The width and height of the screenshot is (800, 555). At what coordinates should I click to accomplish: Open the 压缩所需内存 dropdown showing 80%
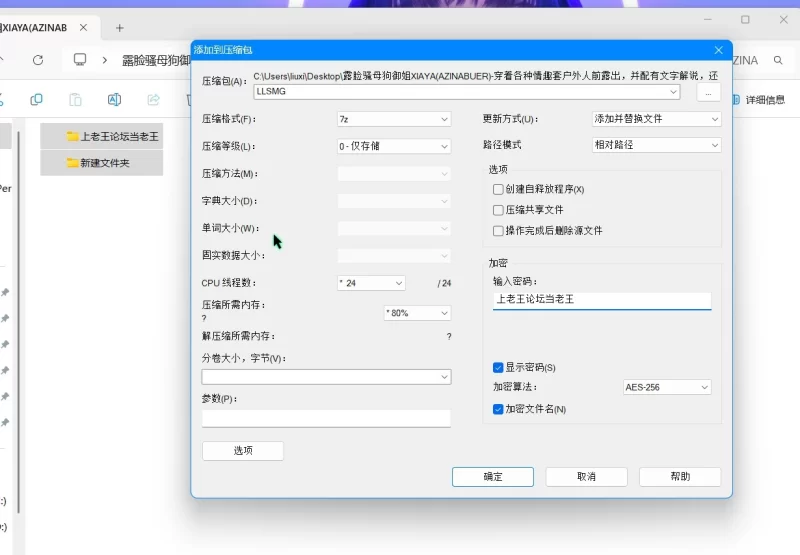click(x=417, y=313)
